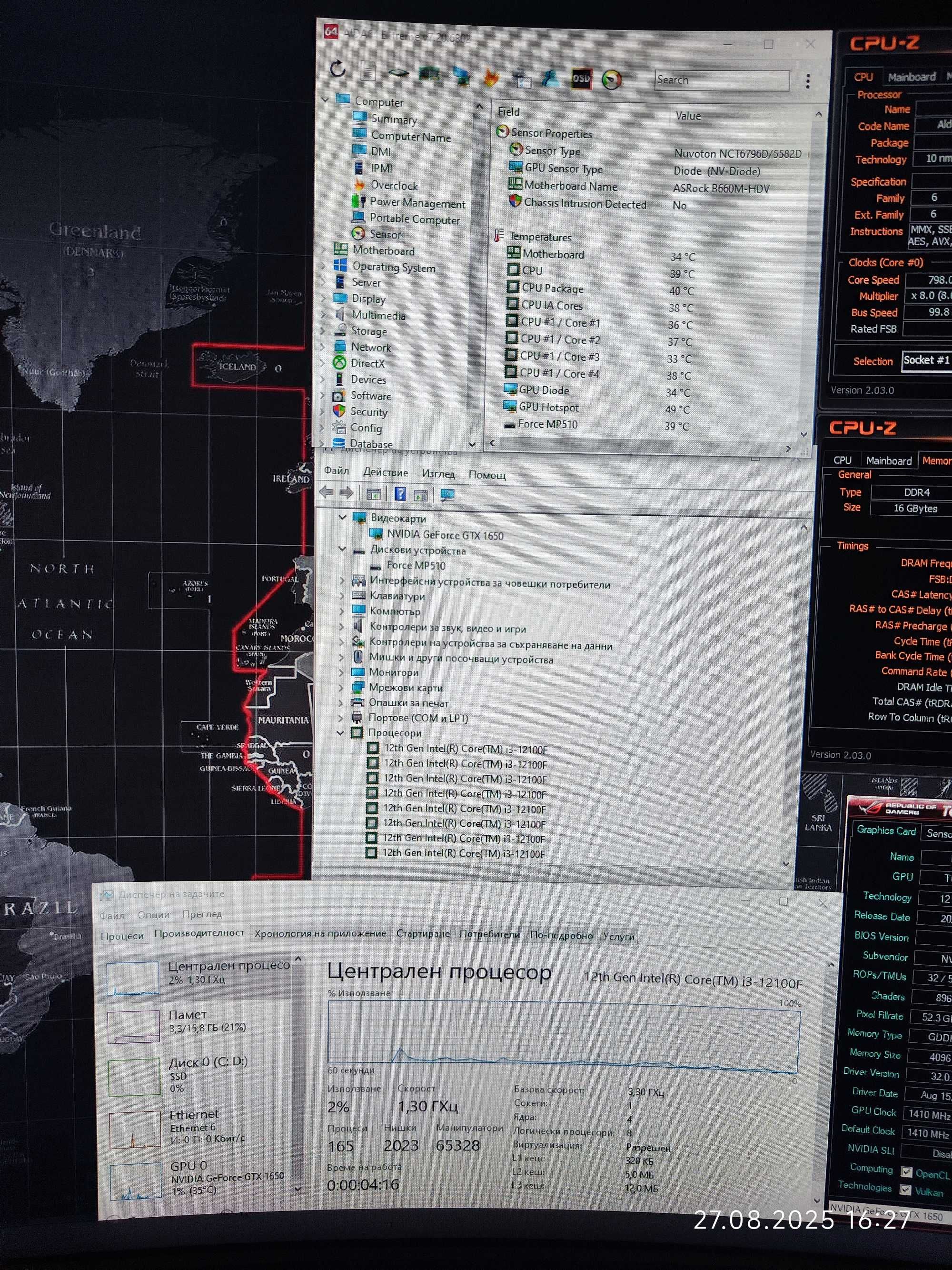This screenshot has width=952, height=1270.
Task: Expand the Display node in AIDA64
Action: tap(323, 298)
